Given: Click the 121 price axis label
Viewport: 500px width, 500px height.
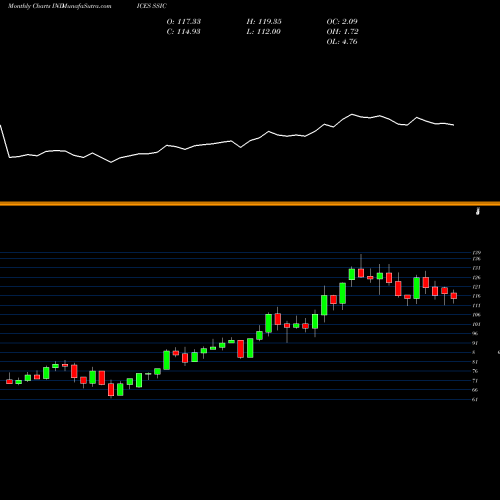Looking at the screenshot, I should pos(476,287).
